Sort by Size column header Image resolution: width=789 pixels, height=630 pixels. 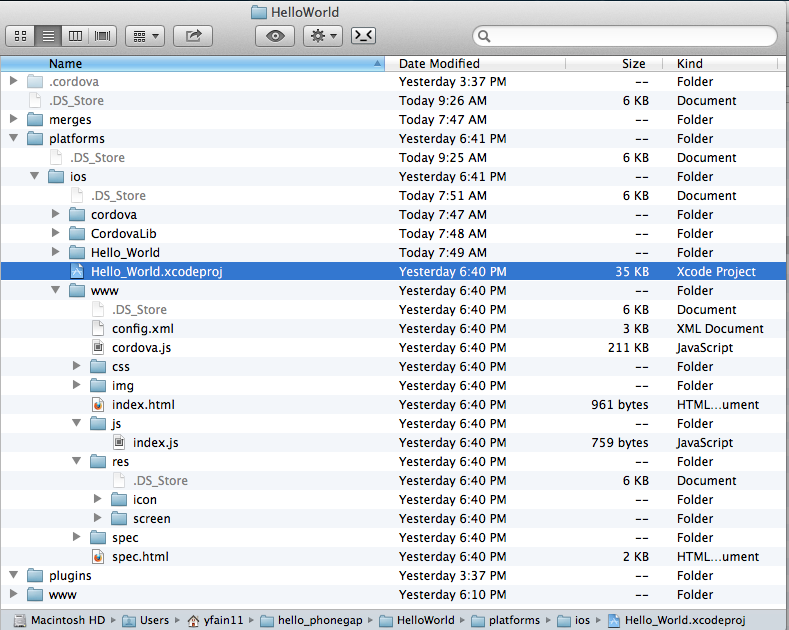(x=633, y=63)
